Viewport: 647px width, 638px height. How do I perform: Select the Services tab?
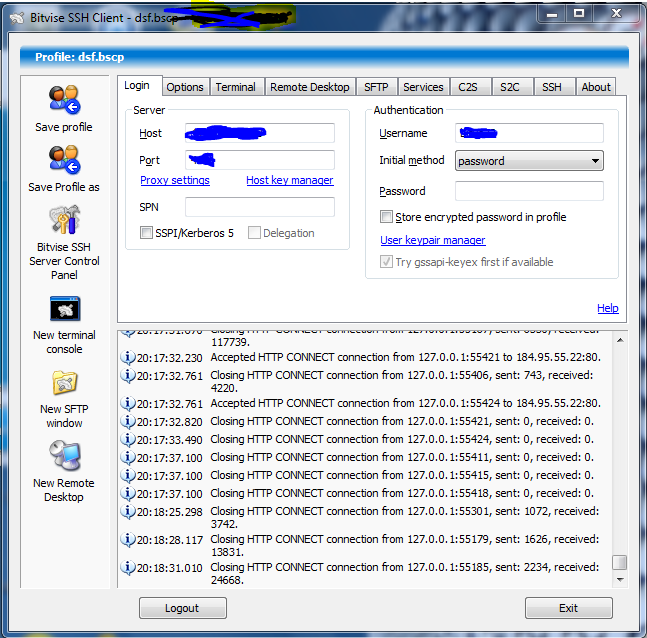point(423,87)
